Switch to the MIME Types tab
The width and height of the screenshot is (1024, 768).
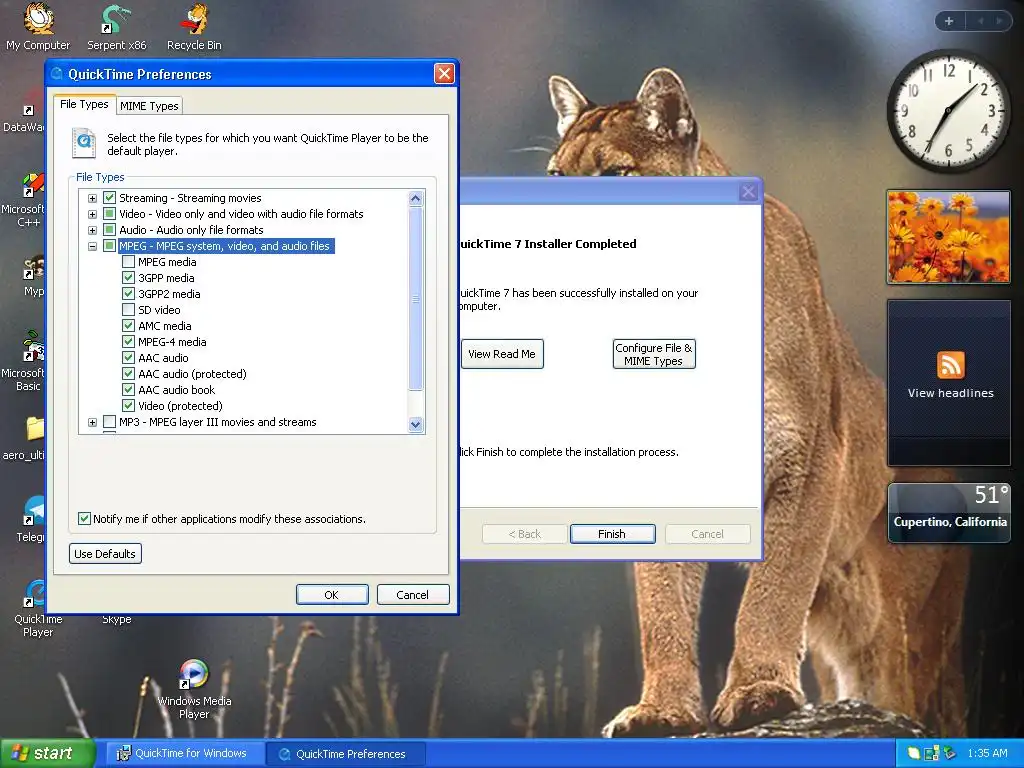coord(149,106)
